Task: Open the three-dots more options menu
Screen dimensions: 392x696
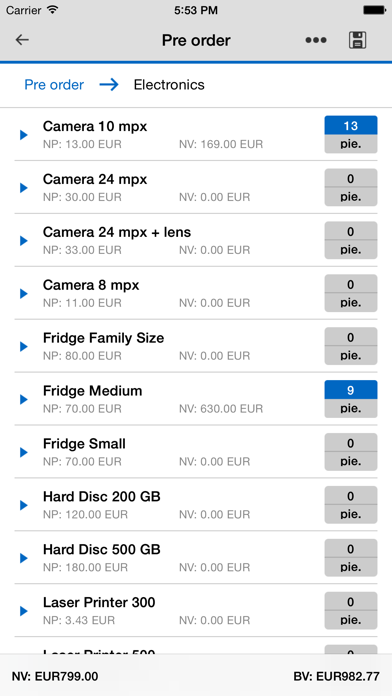Action: pos(316,40)
